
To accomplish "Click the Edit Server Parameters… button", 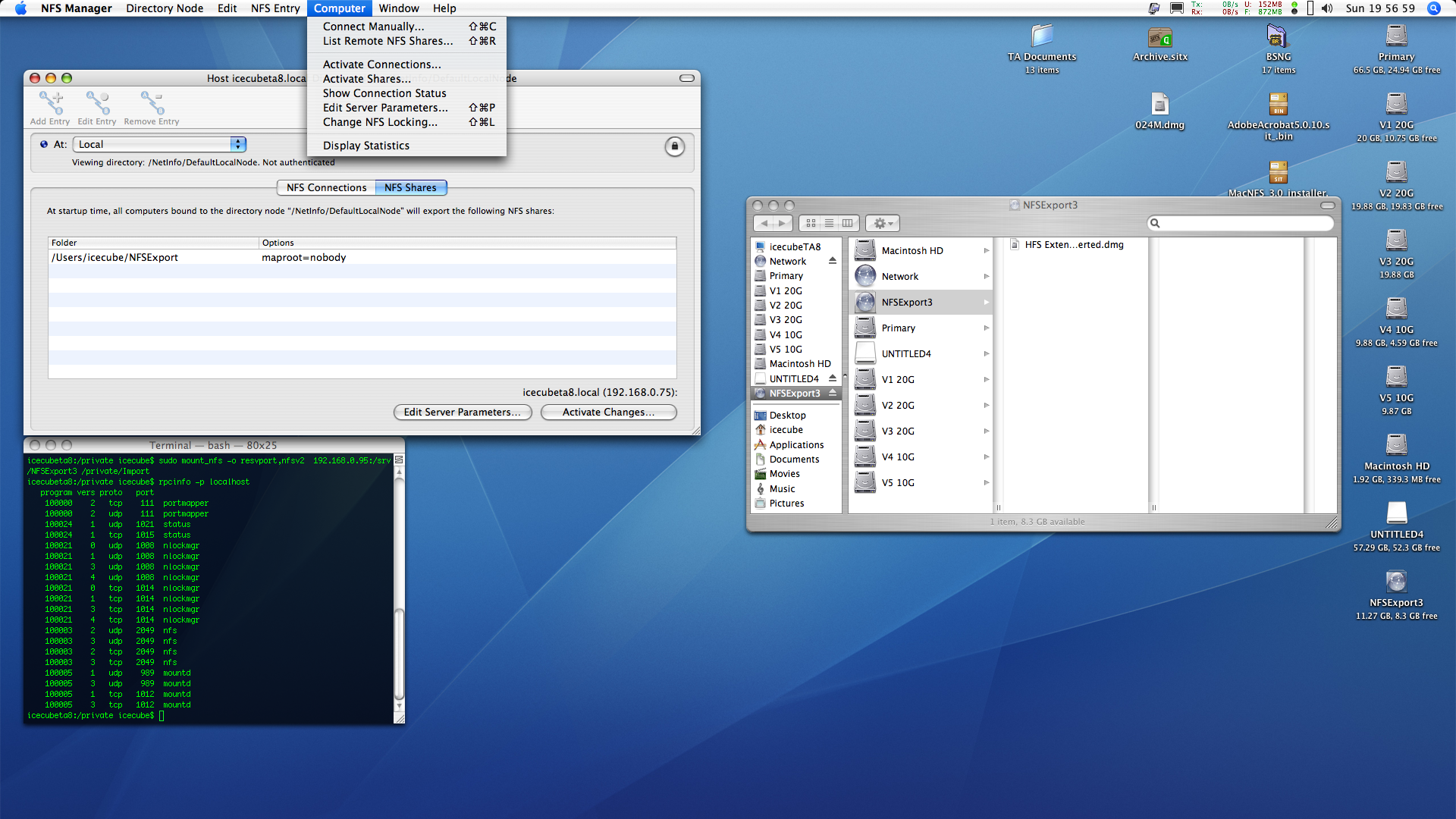I will (463, 412).
